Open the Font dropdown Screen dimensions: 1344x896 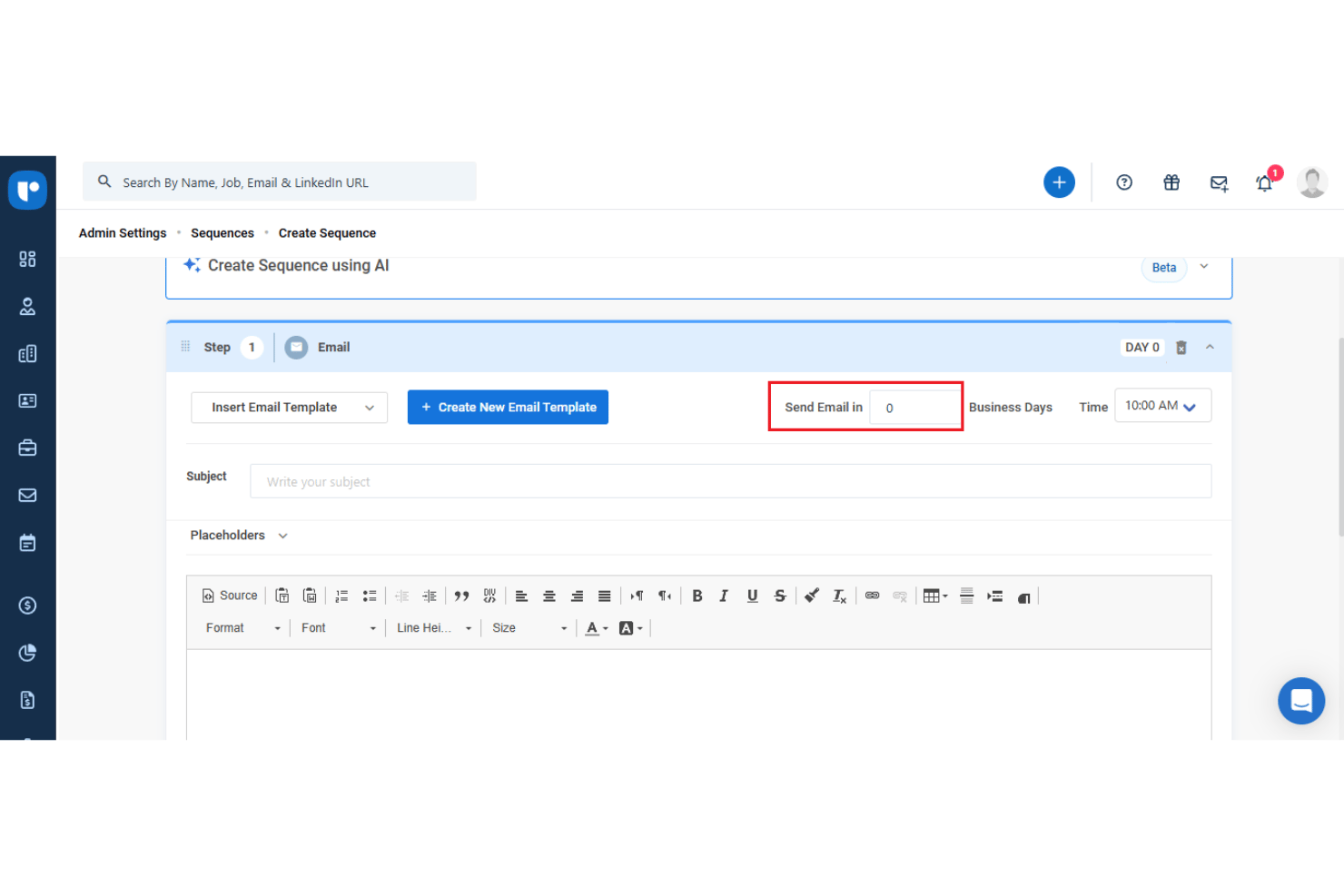(x=338, y=628)
